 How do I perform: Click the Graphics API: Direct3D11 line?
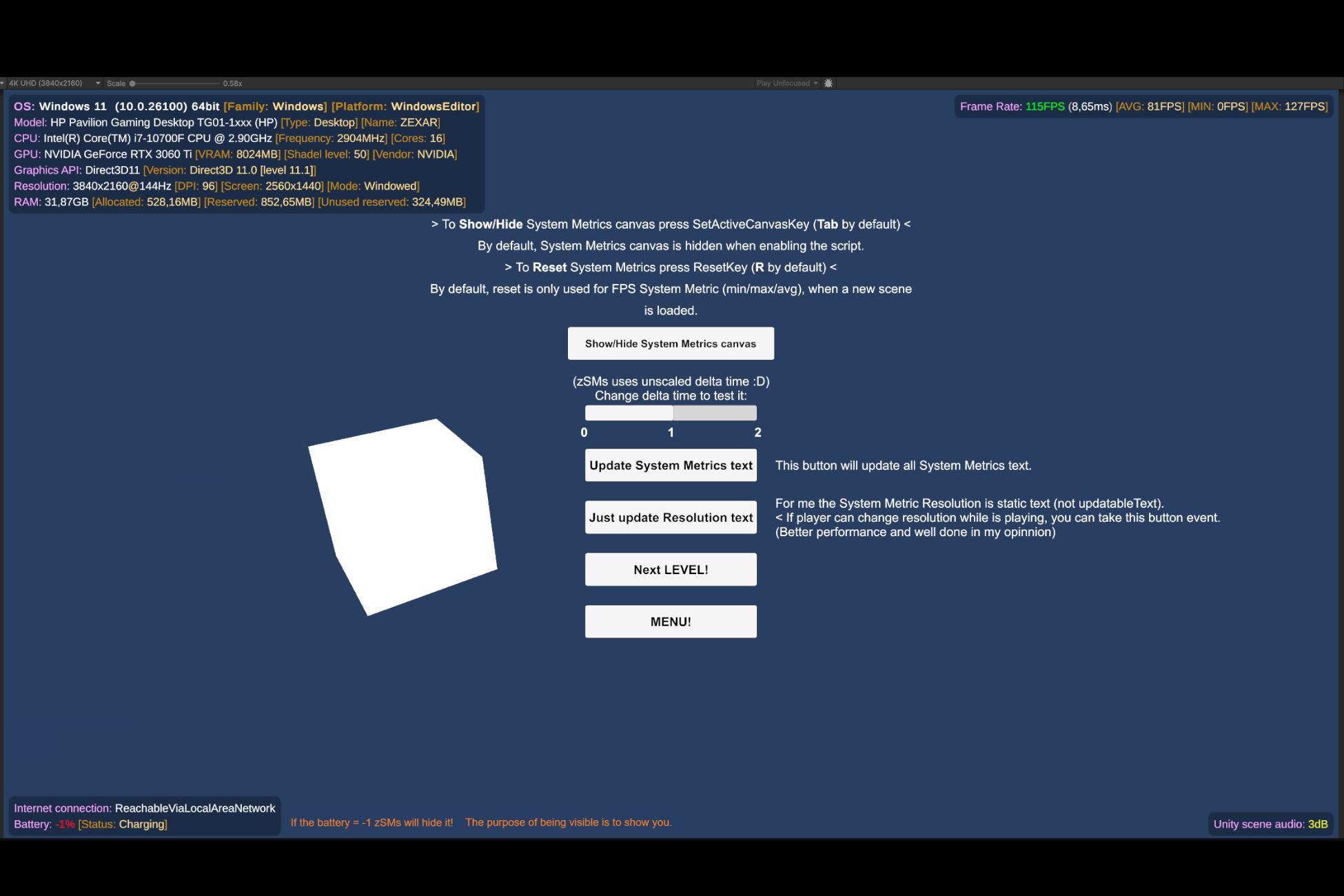coord(165,170)
